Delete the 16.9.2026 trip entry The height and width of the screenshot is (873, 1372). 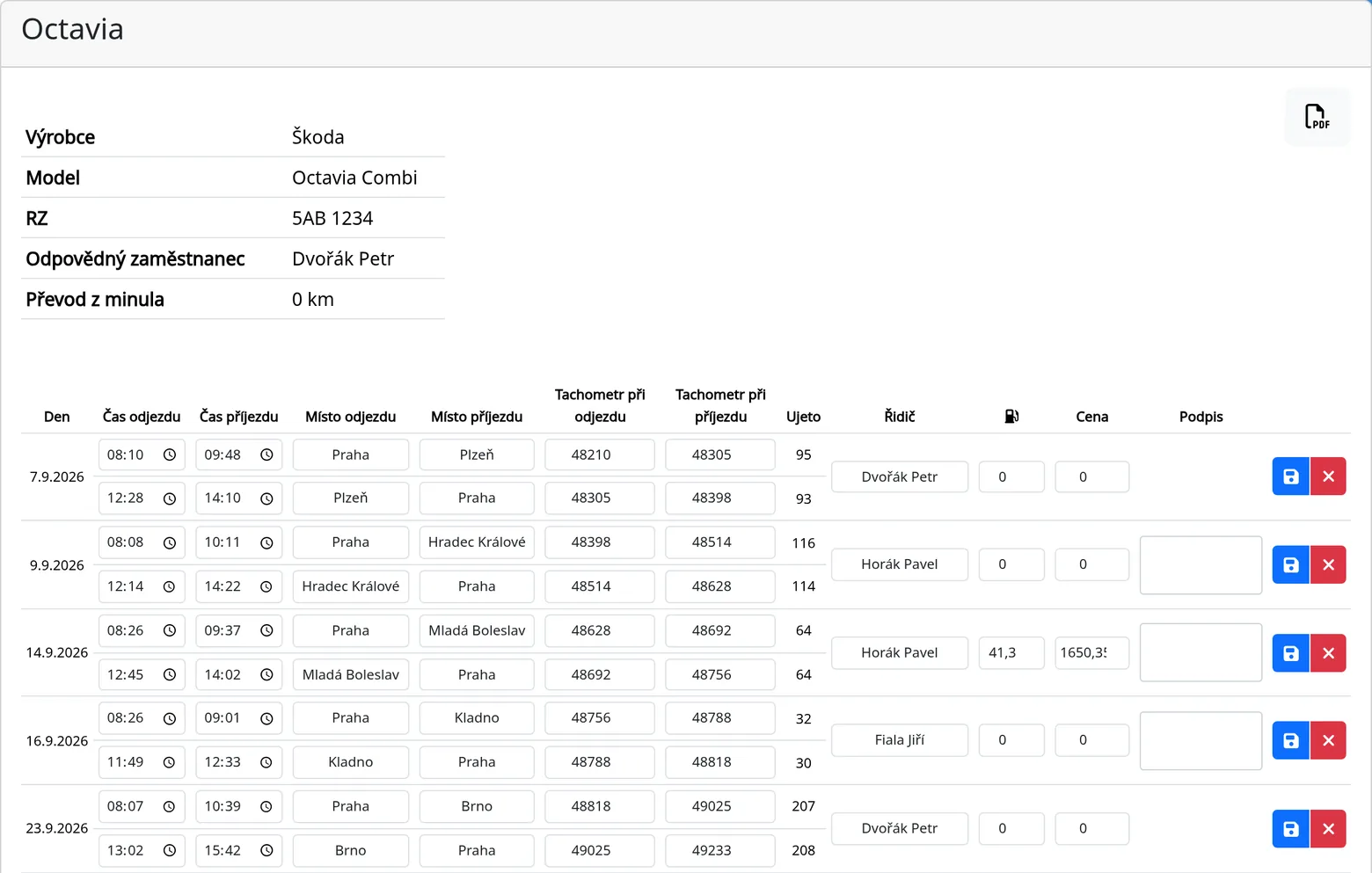tap(1328, 740)
